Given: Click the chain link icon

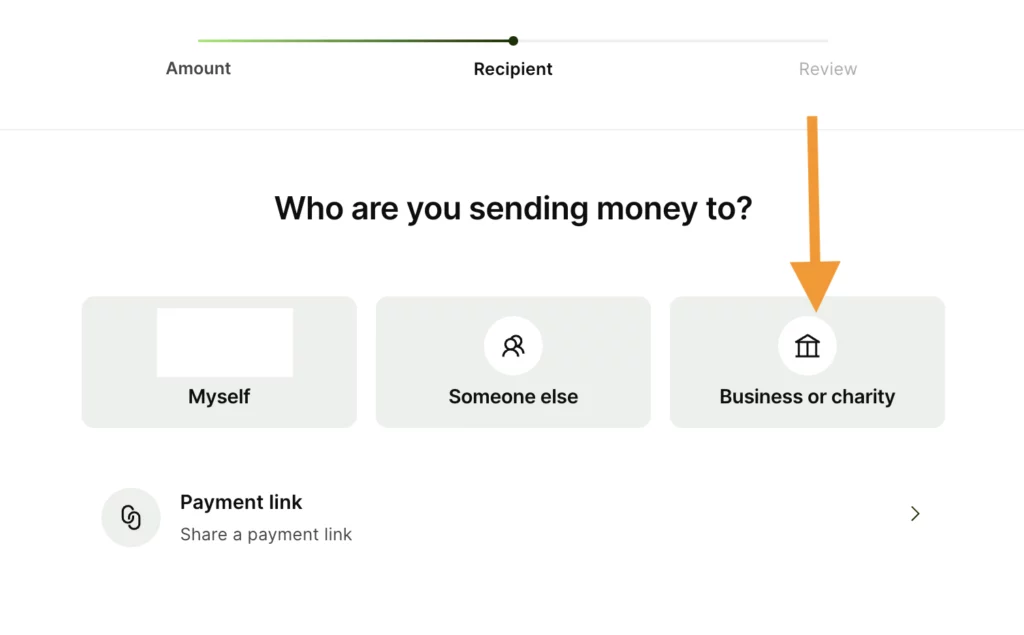Looking at the screenshot, I should [131, 517].
